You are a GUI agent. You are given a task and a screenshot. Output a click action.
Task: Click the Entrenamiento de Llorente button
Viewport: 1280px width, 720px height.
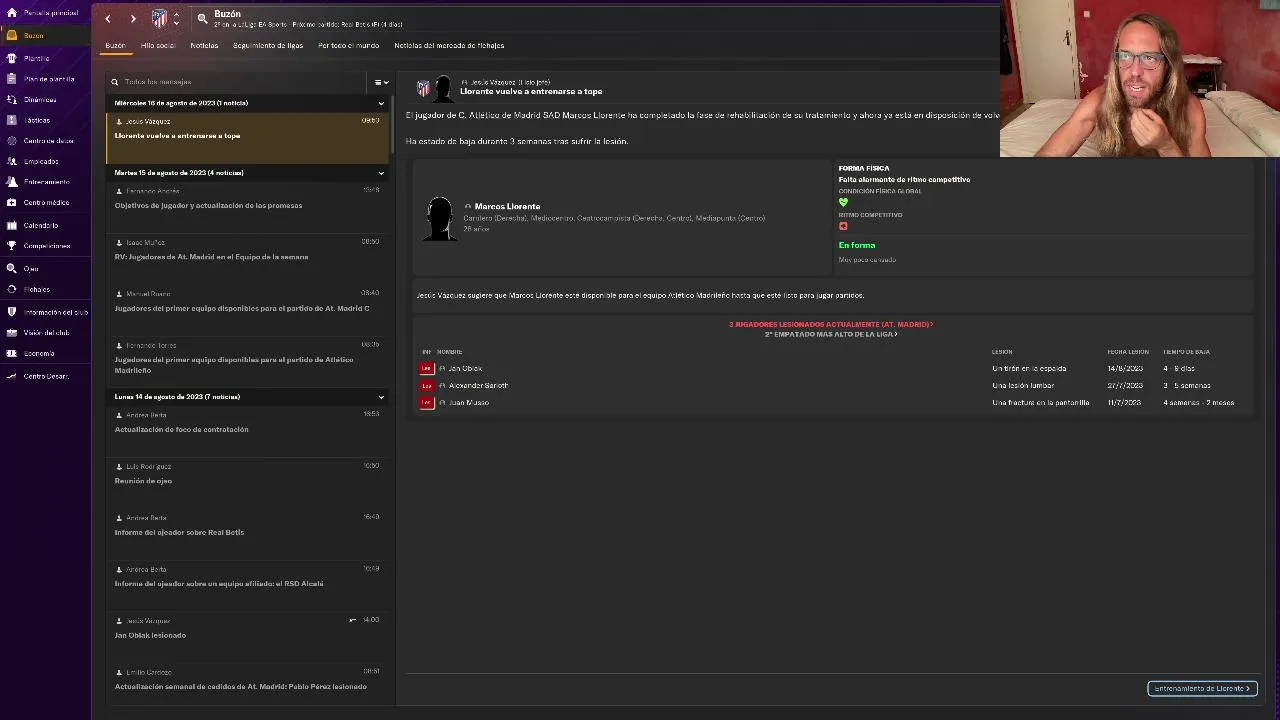coord(1202,688)
